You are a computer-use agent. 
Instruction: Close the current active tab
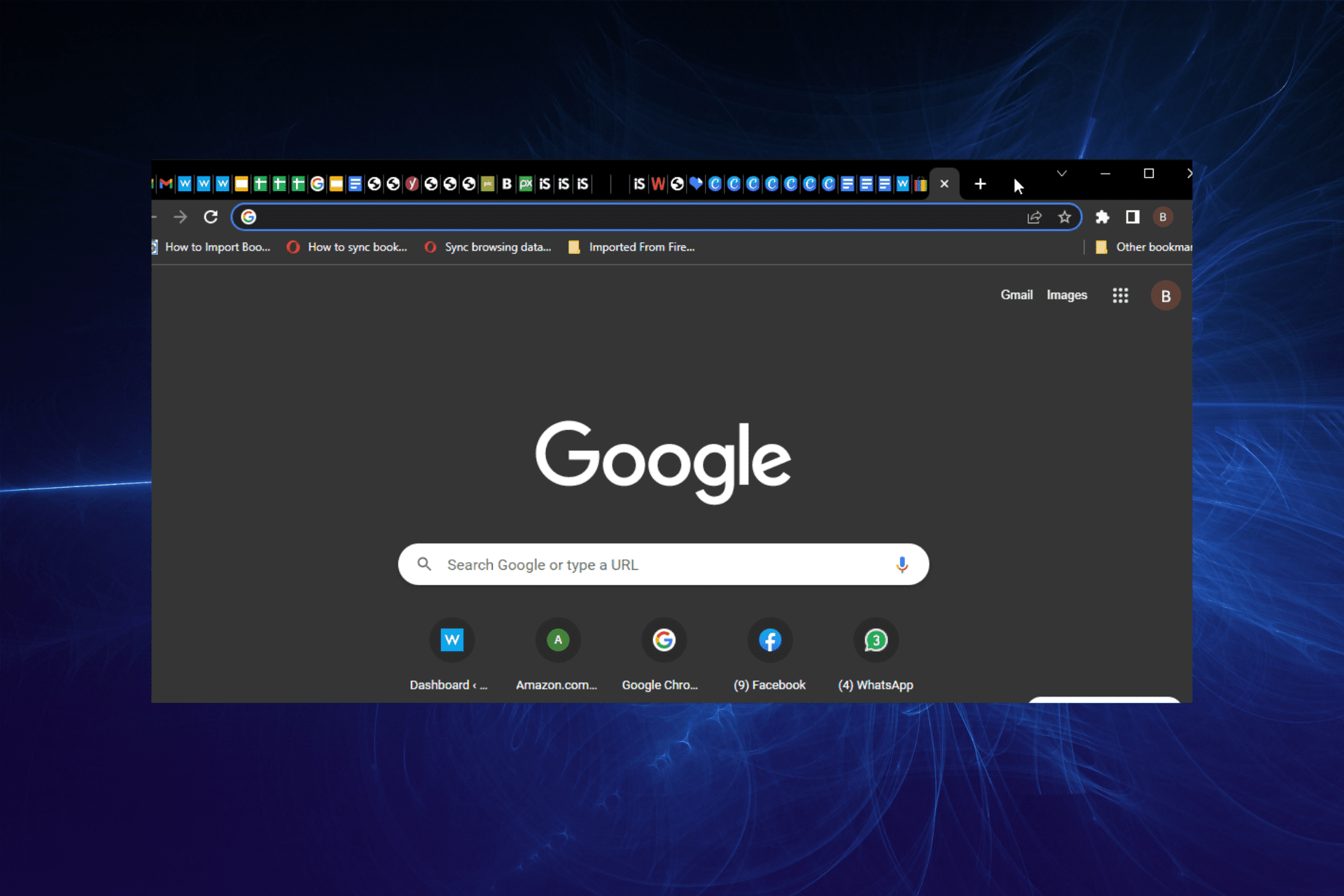[x=944, y=184]
